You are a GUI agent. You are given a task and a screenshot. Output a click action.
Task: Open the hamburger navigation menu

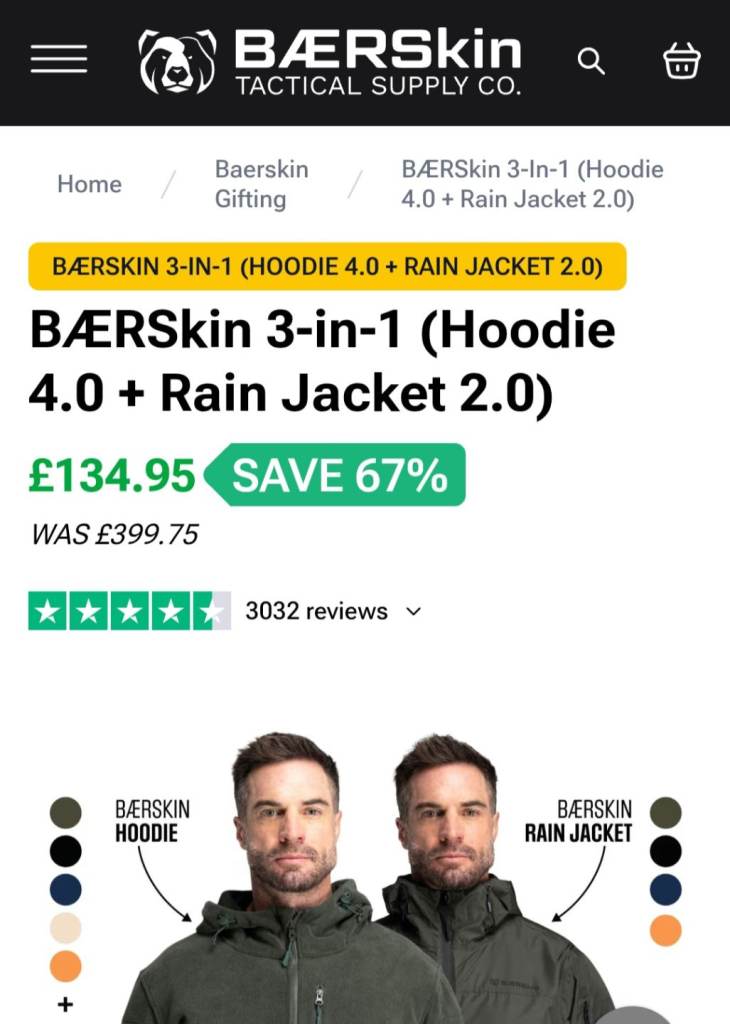(59, 60)
